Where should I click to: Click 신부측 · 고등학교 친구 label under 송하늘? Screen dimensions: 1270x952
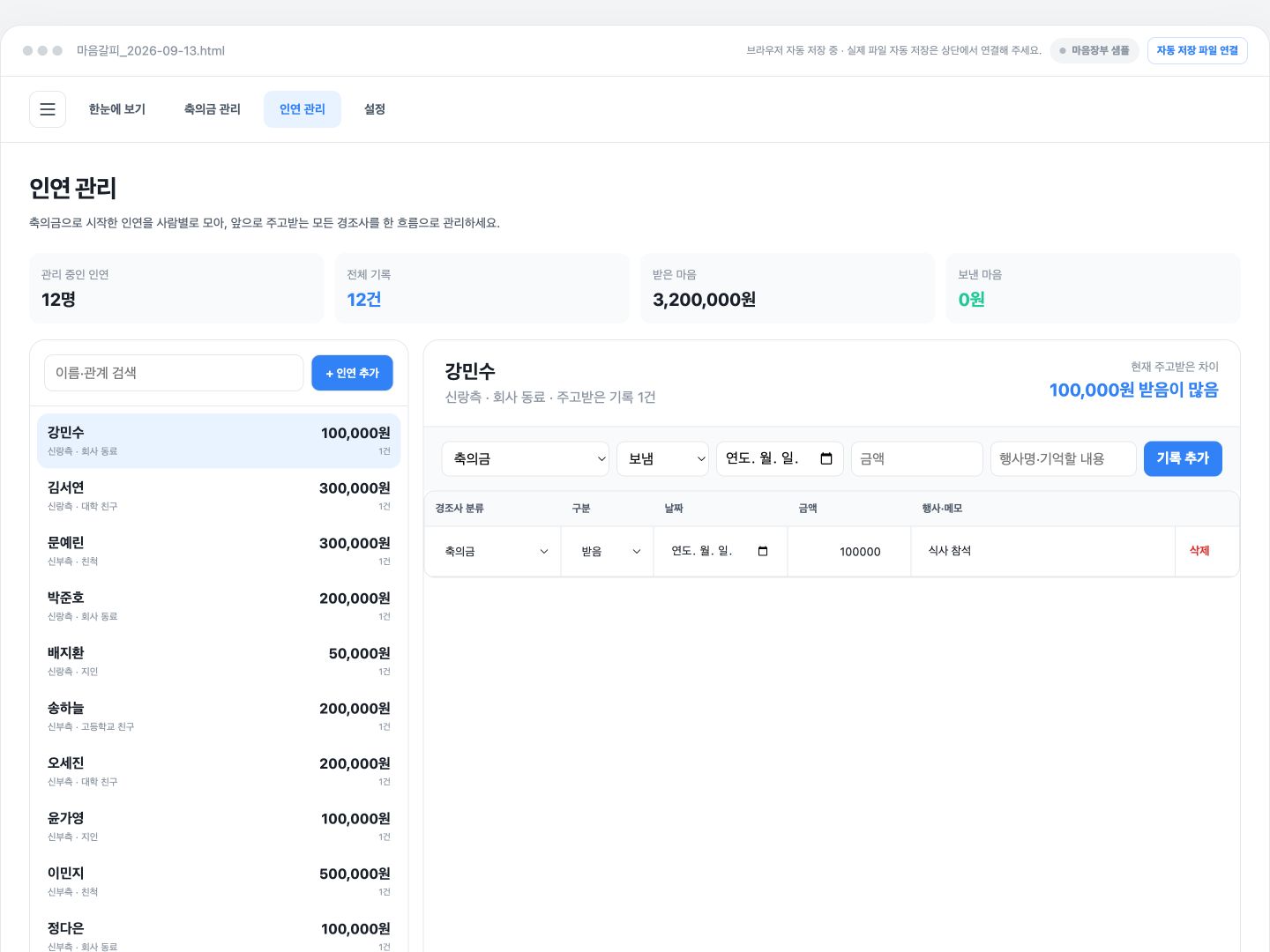[91, 727]
